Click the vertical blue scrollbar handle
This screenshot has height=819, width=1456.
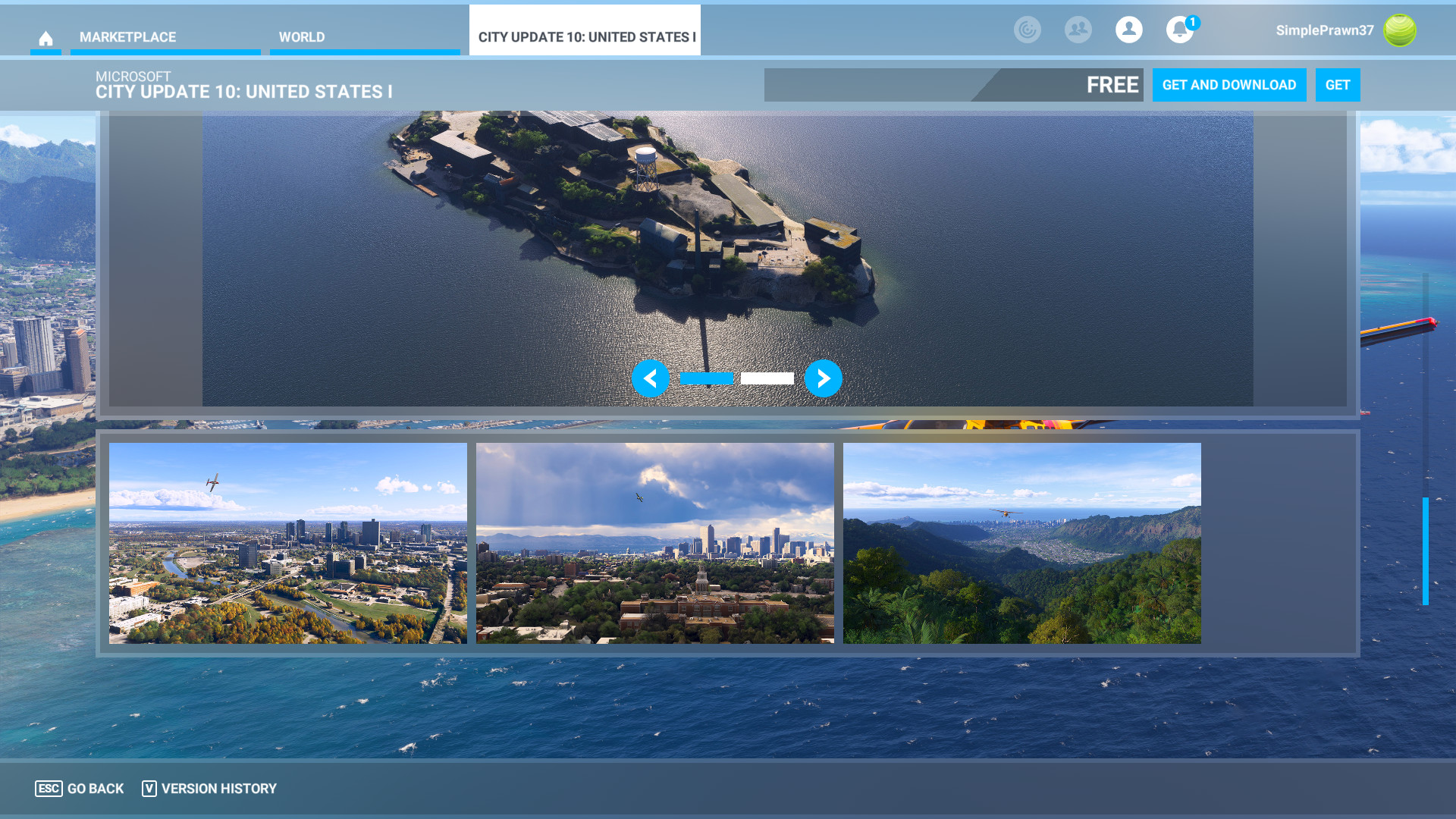[x=1425, y=551]
